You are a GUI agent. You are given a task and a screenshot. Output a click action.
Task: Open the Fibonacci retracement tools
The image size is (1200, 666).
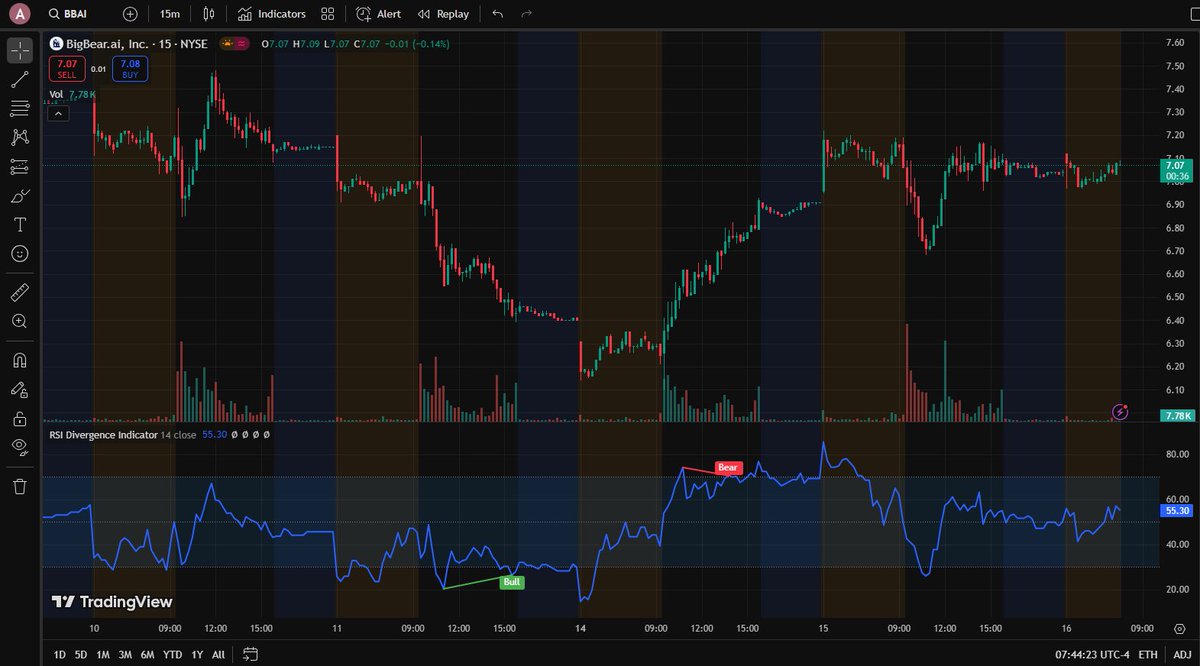coord(20,108)
